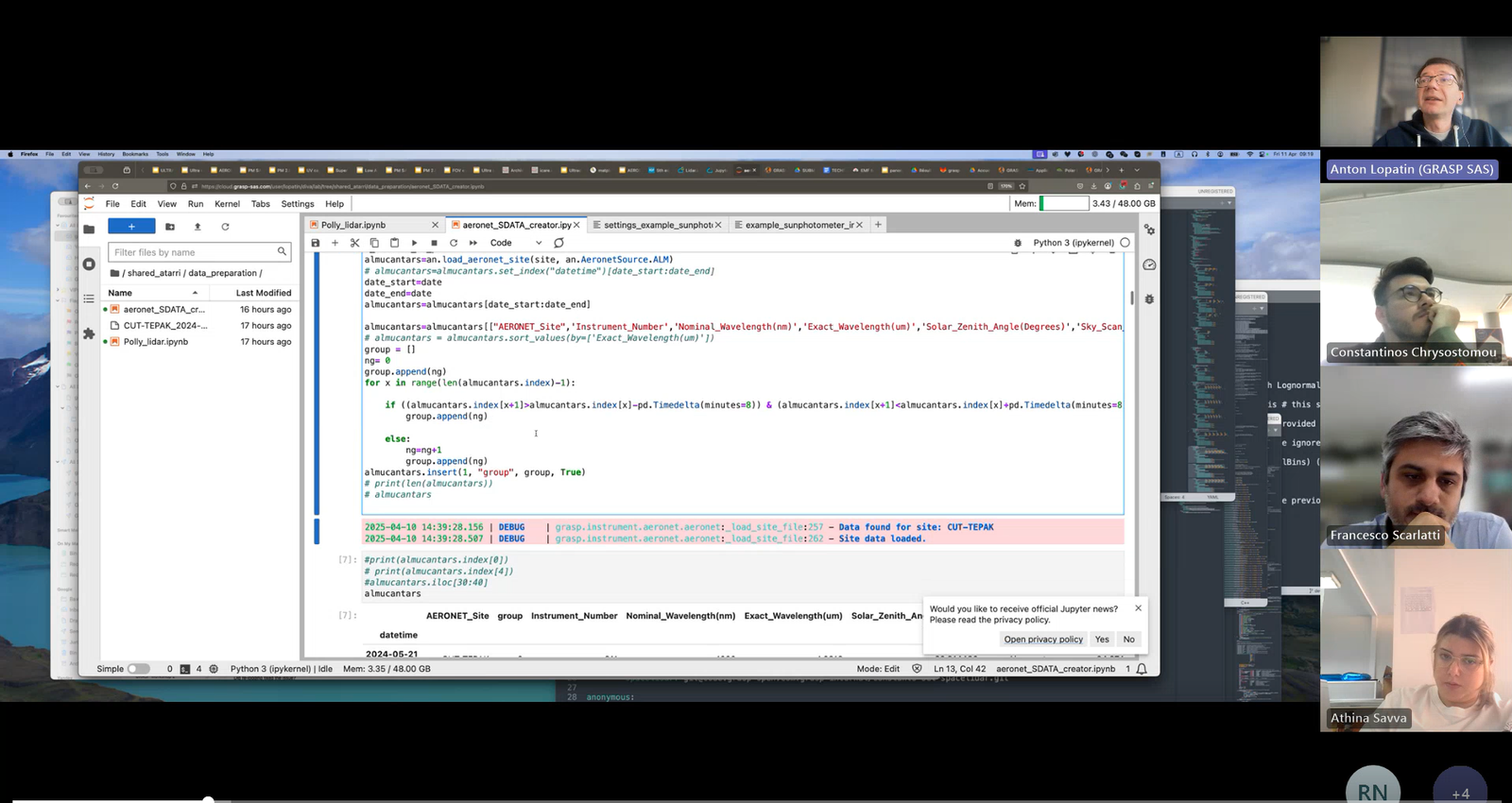Run the selected cell

pos(414,243)
